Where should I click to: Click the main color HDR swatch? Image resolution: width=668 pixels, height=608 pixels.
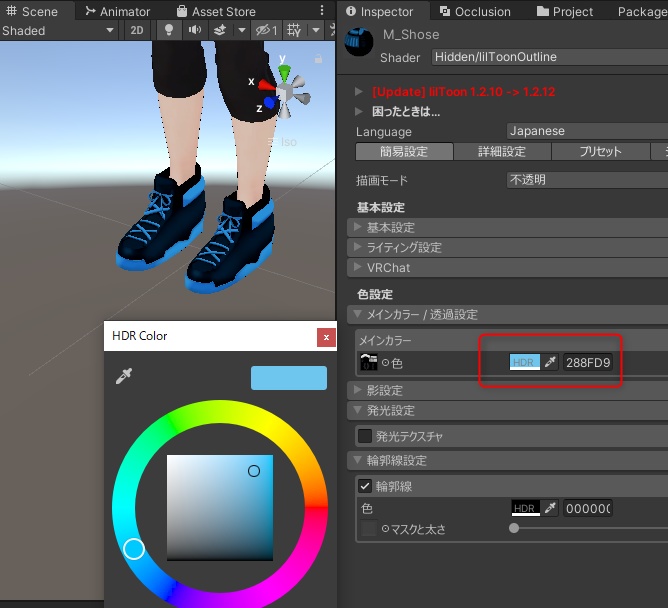524,362
